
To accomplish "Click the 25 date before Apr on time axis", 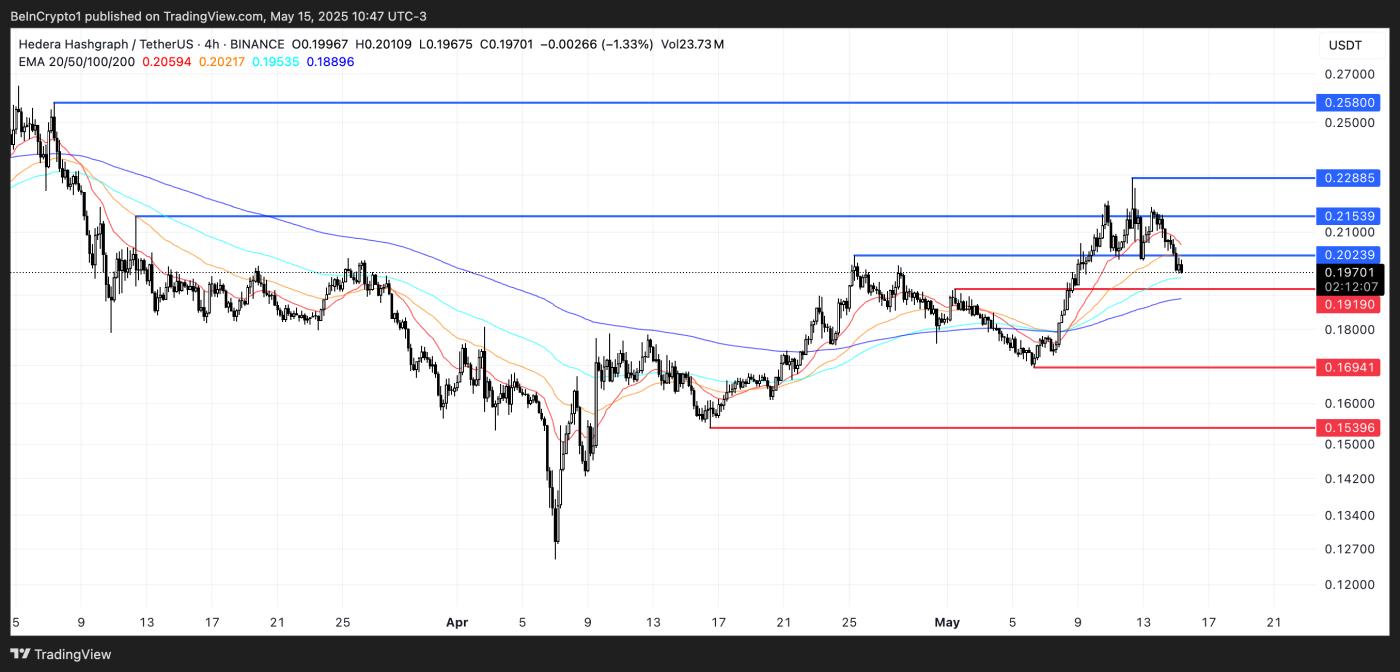I will click(342, 622).
